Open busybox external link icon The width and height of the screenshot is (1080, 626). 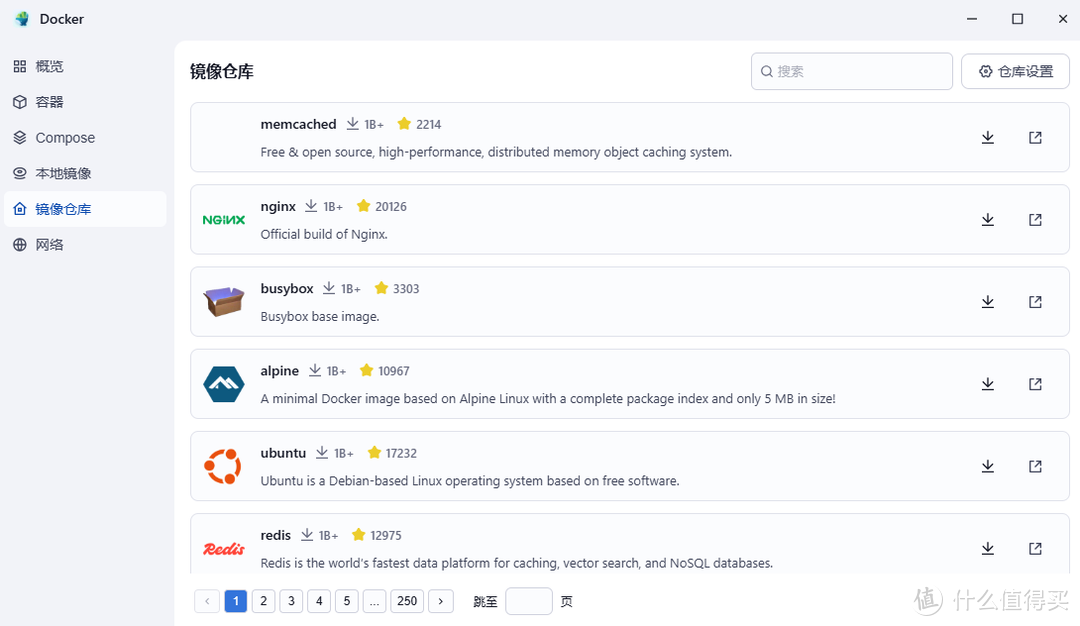click(1035, 302)
